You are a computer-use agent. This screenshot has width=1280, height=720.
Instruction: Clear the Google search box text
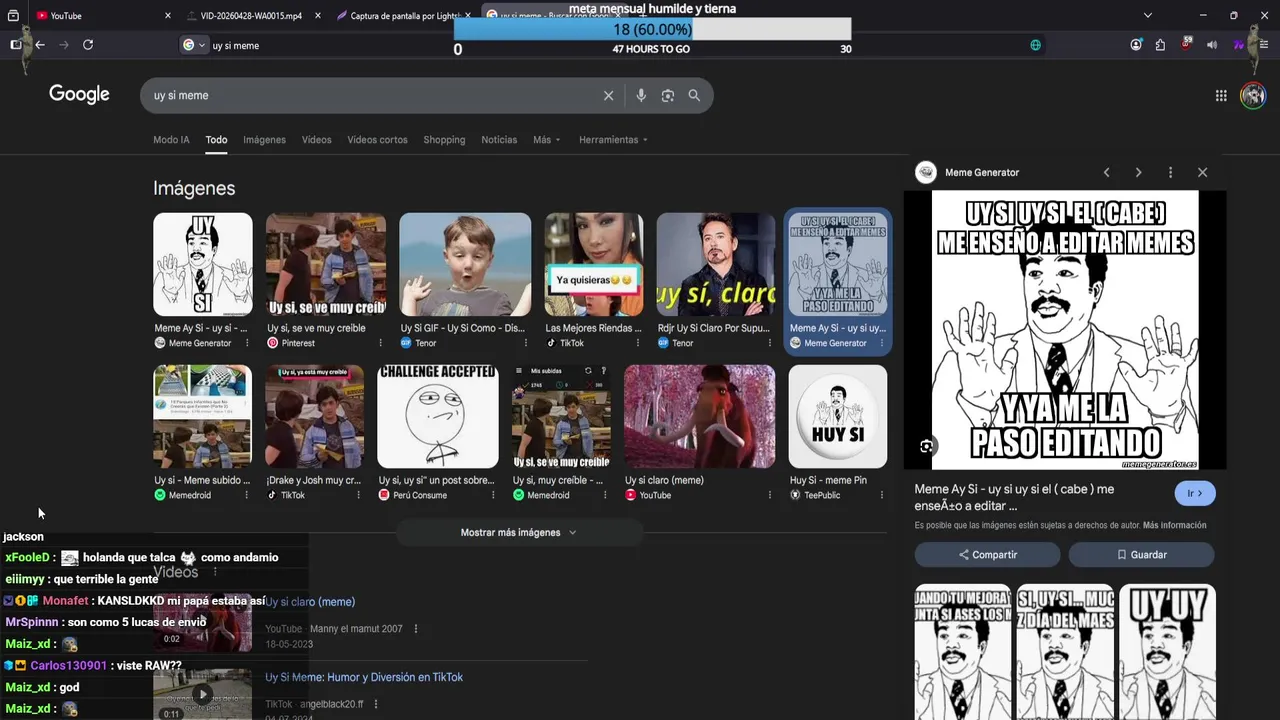tap(608, 96)
